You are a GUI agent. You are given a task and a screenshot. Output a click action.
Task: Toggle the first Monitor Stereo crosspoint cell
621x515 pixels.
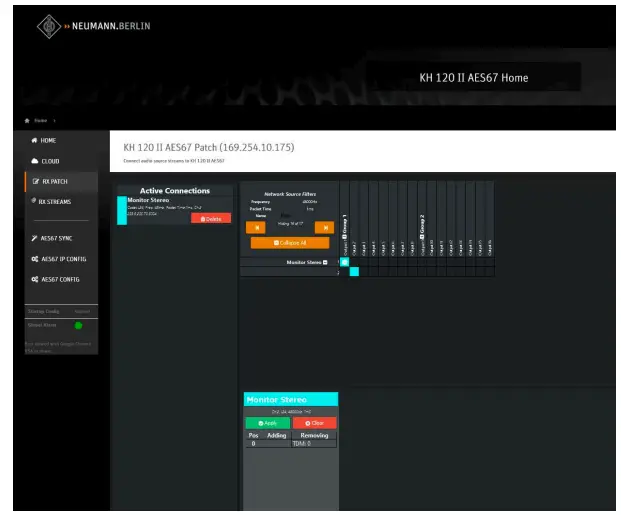(x=345, y=262)
